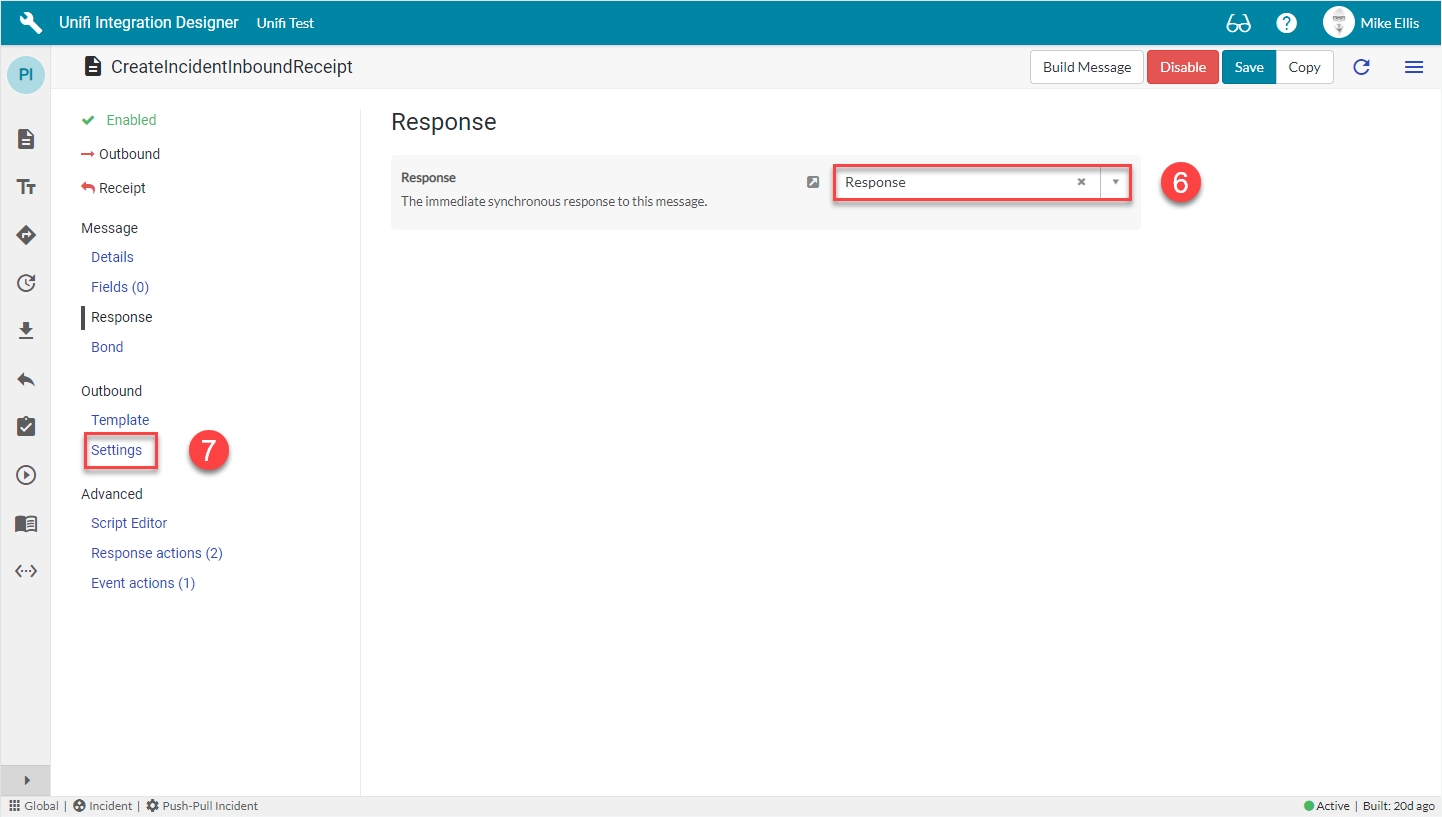Viewport: 1442px width, 817px height.
Task: Click the document icon in the left sidebar
Action: point(26,139)
